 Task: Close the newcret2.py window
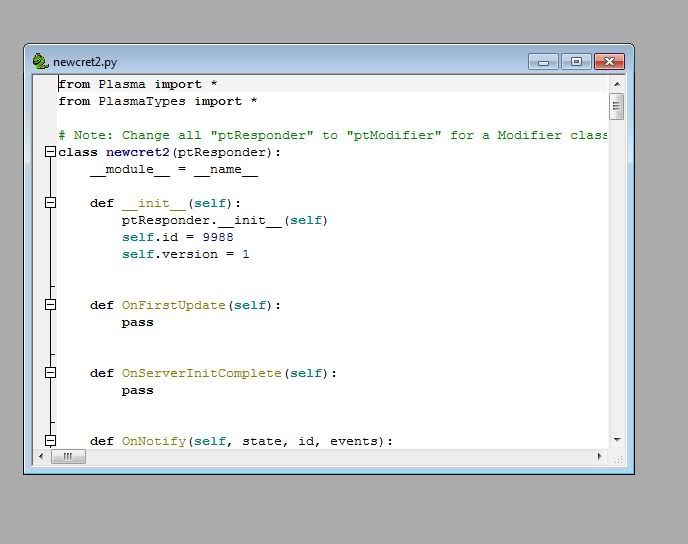(x=609, y=62)
